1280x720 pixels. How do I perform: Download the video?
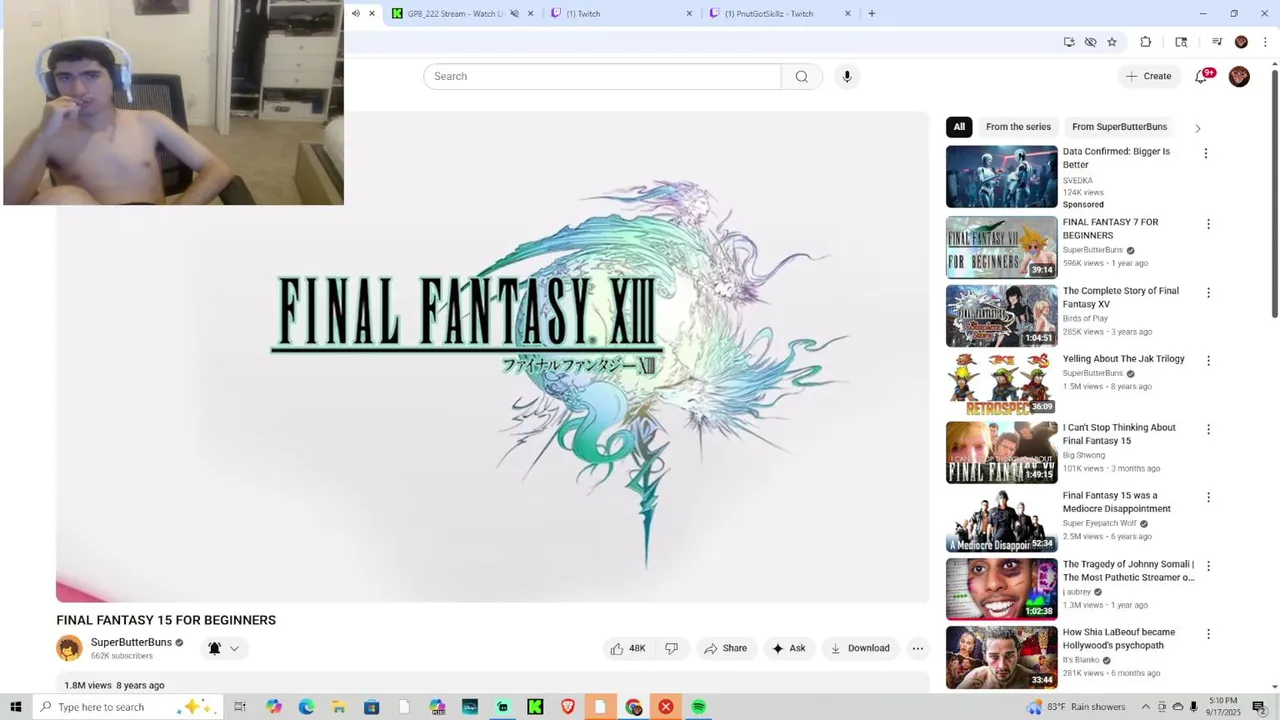click(860, 648)
